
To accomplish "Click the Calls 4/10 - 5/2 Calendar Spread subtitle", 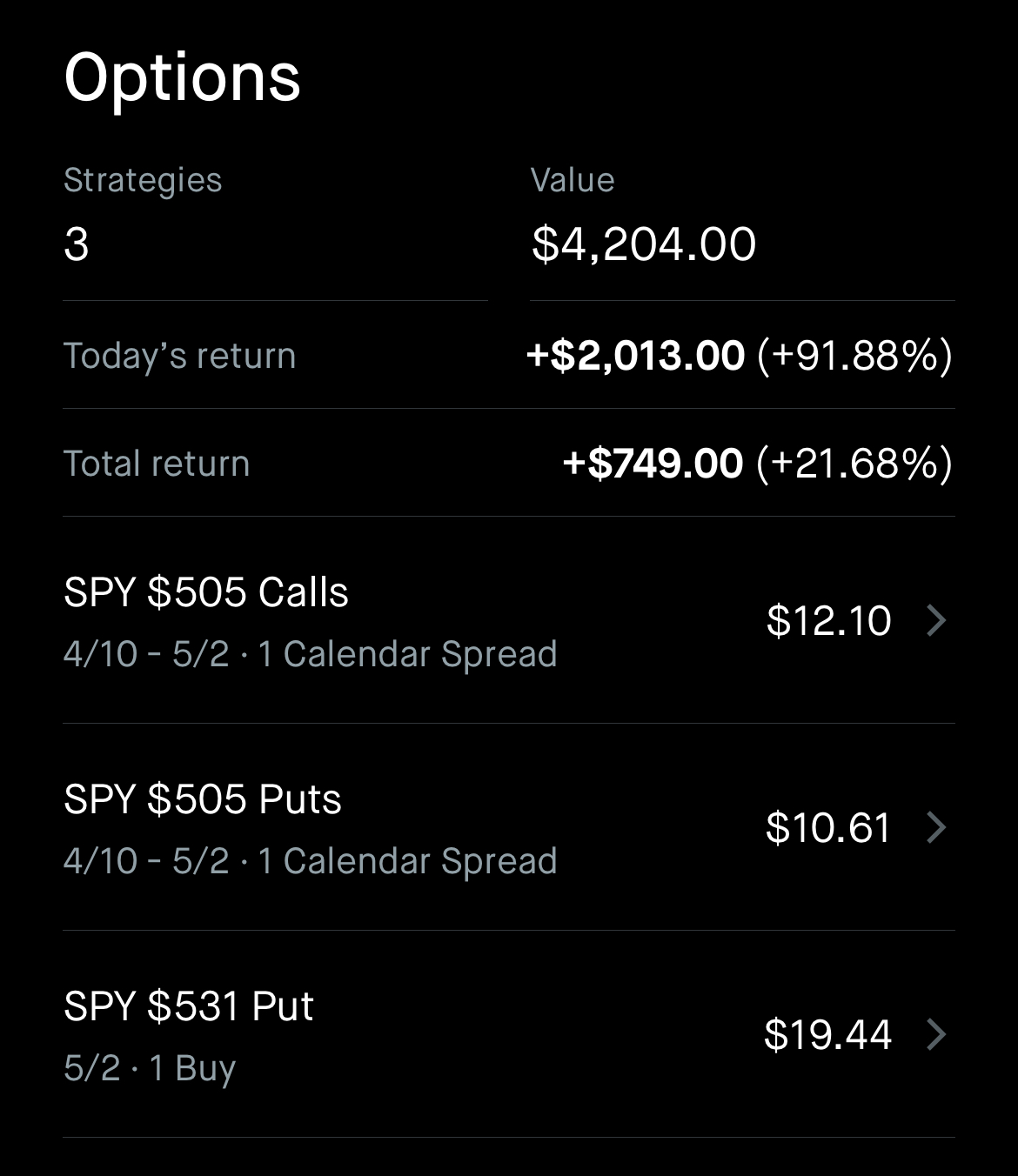I will point(310,654).
